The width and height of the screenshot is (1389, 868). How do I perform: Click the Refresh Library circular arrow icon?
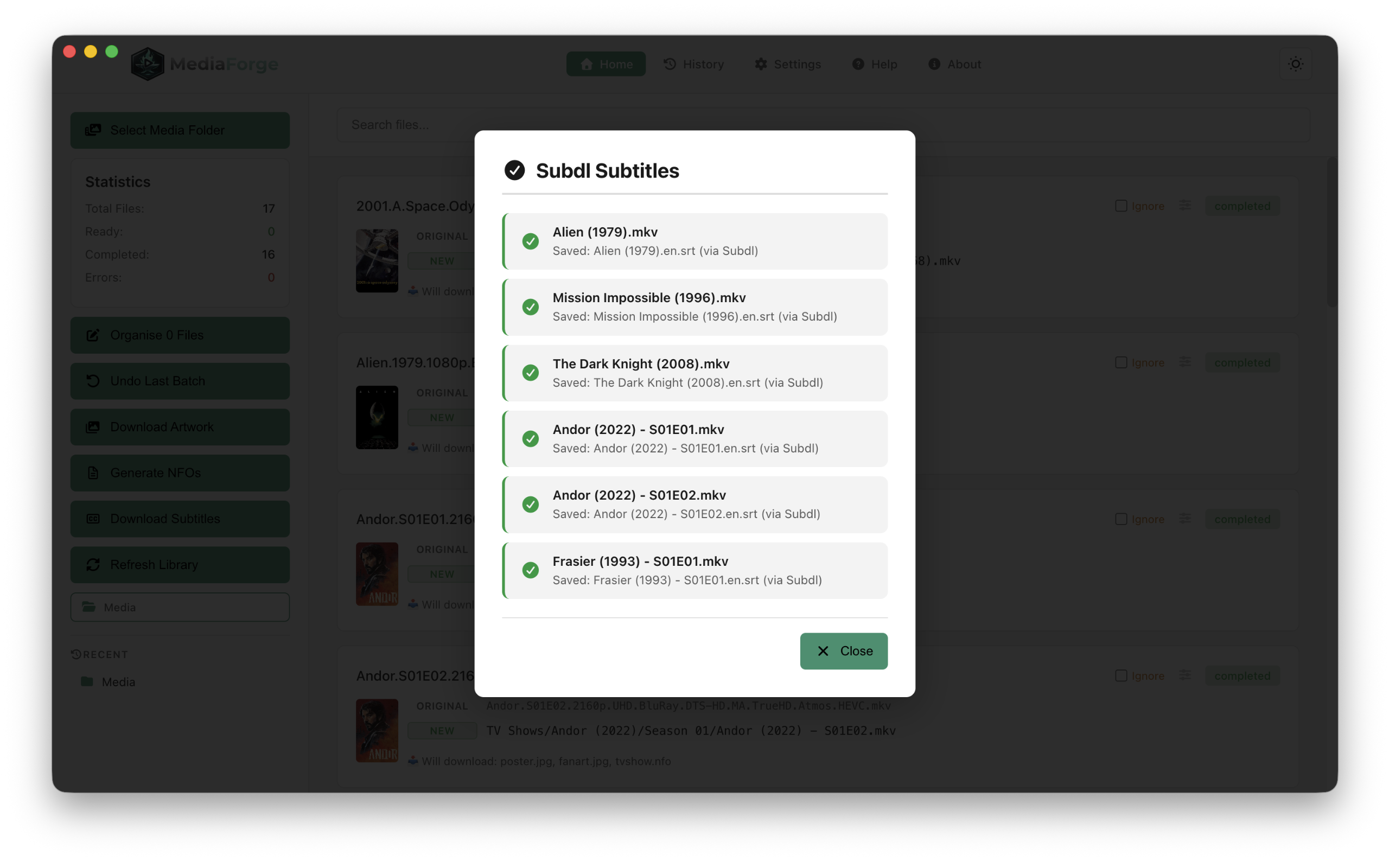click(x=93, y=564)
